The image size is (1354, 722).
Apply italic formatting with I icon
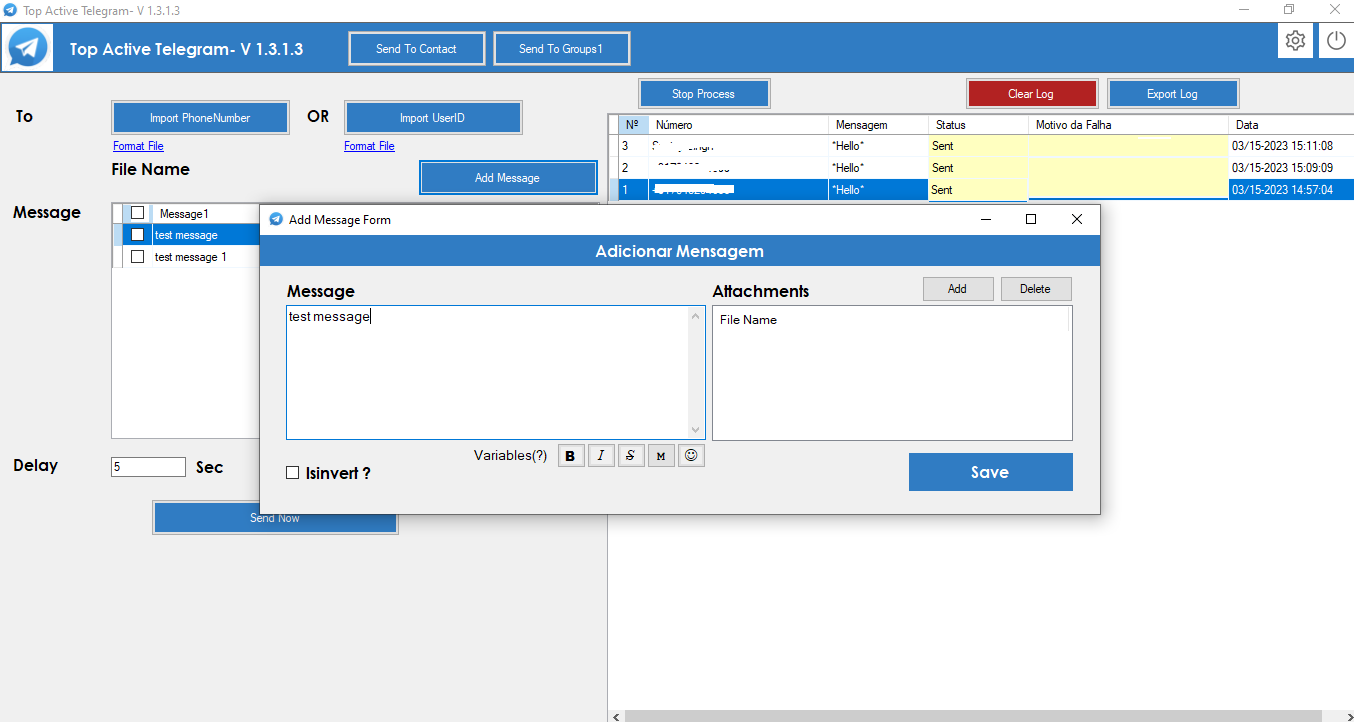[601, 456]
